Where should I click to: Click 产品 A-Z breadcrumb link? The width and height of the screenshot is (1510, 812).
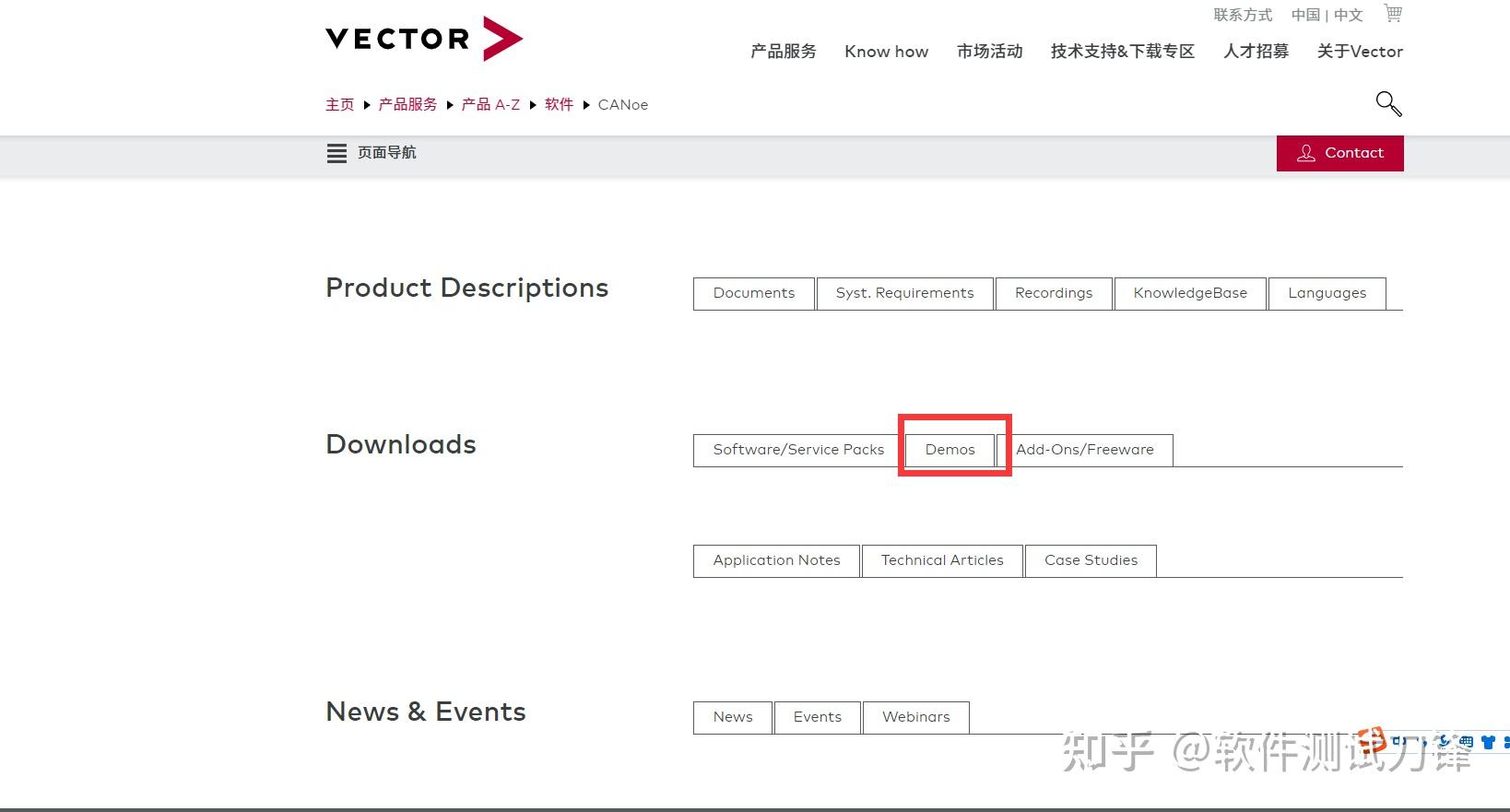(491, 105)
